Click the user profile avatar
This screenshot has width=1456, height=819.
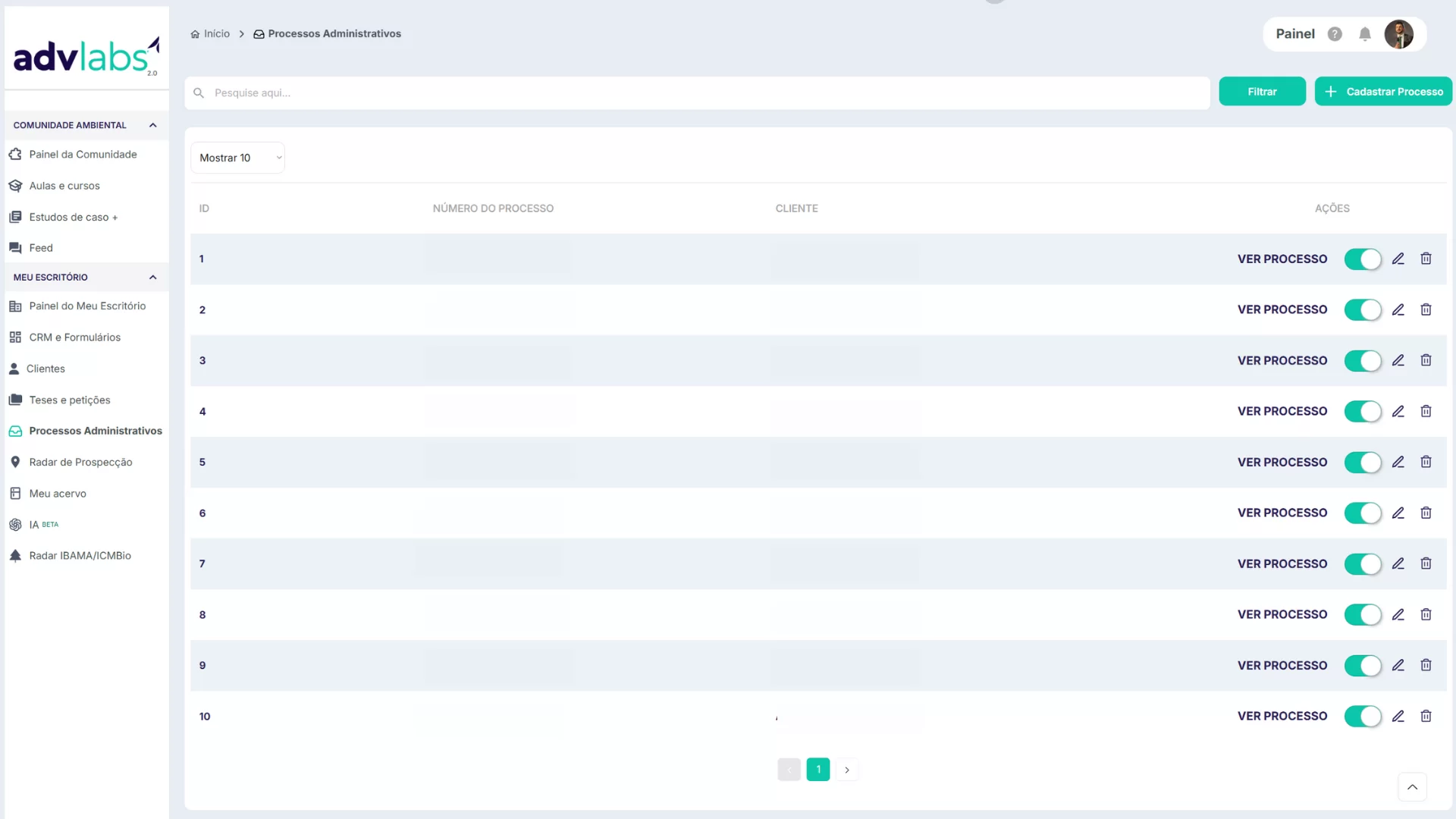[1398, 34]
